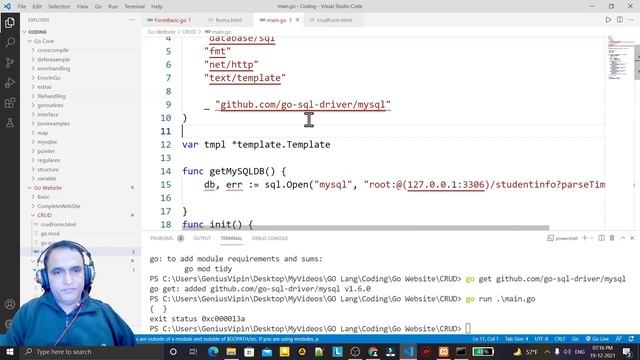
Task: Select Go language mode in status bar
Action: 575,339
